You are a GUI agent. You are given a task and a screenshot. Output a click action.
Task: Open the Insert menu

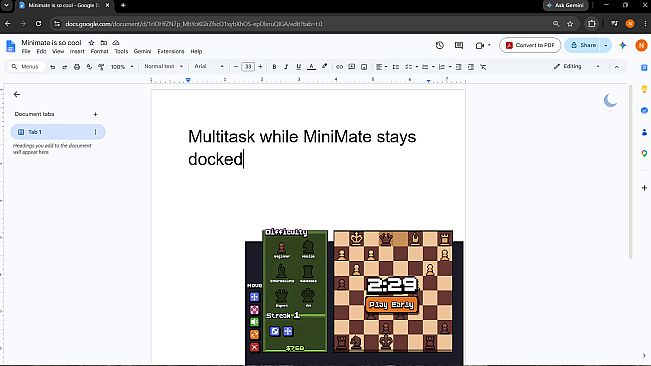[77, 51]
